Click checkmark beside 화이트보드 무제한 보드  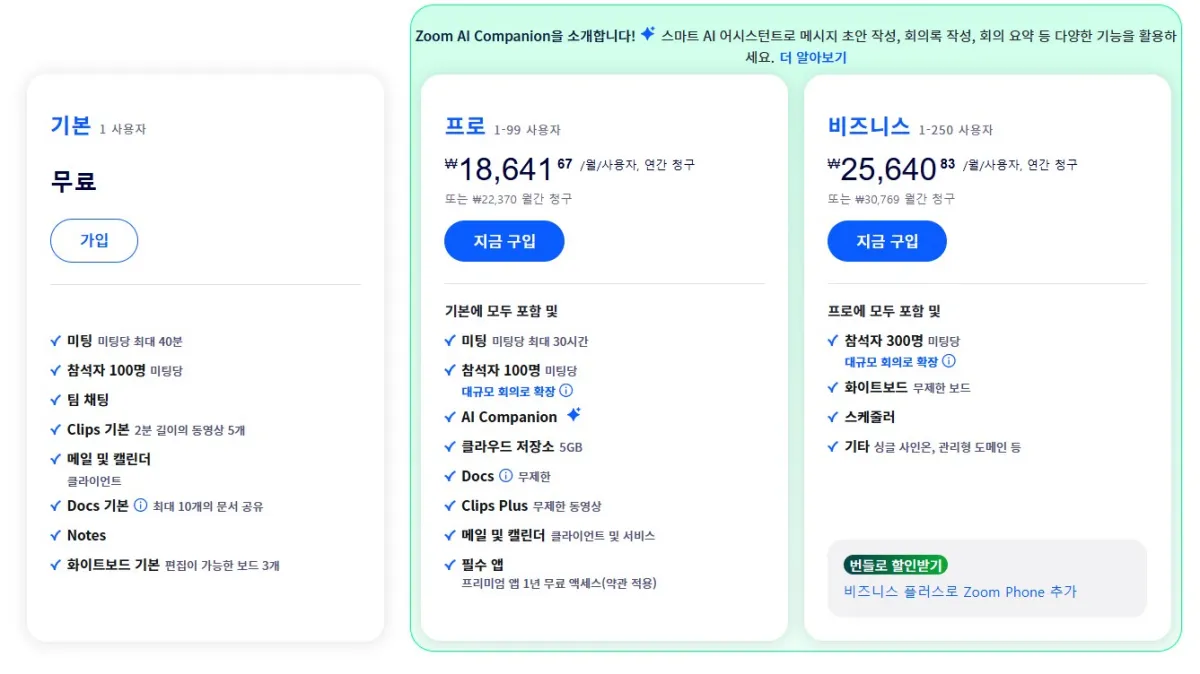pos(832,387)
